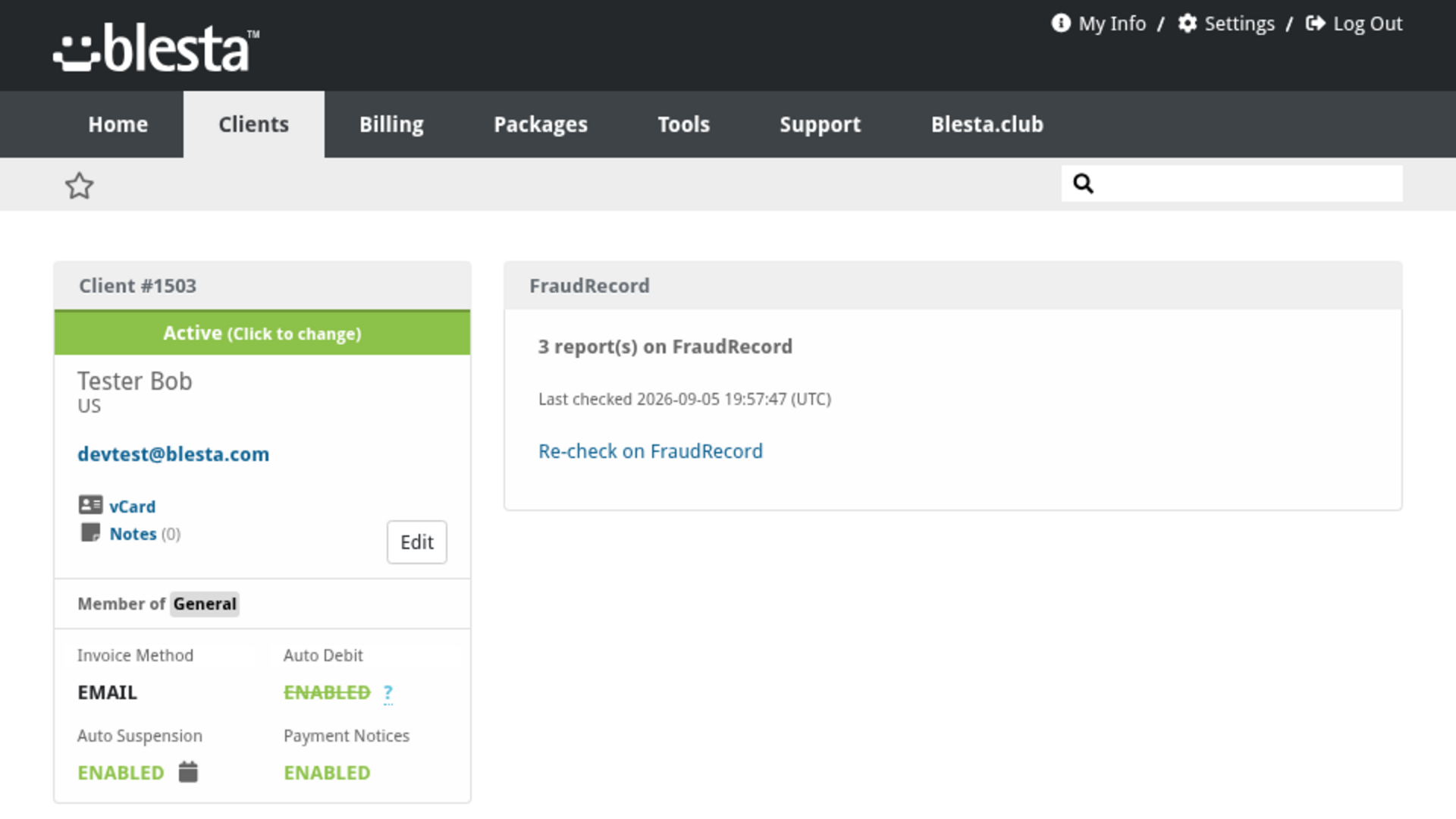Viewport: 1456px width, 819px height.
Task: Click the 'Last checked 2026-09-05 19:57:47 (UTC)' text
Action: click(685, 400)
